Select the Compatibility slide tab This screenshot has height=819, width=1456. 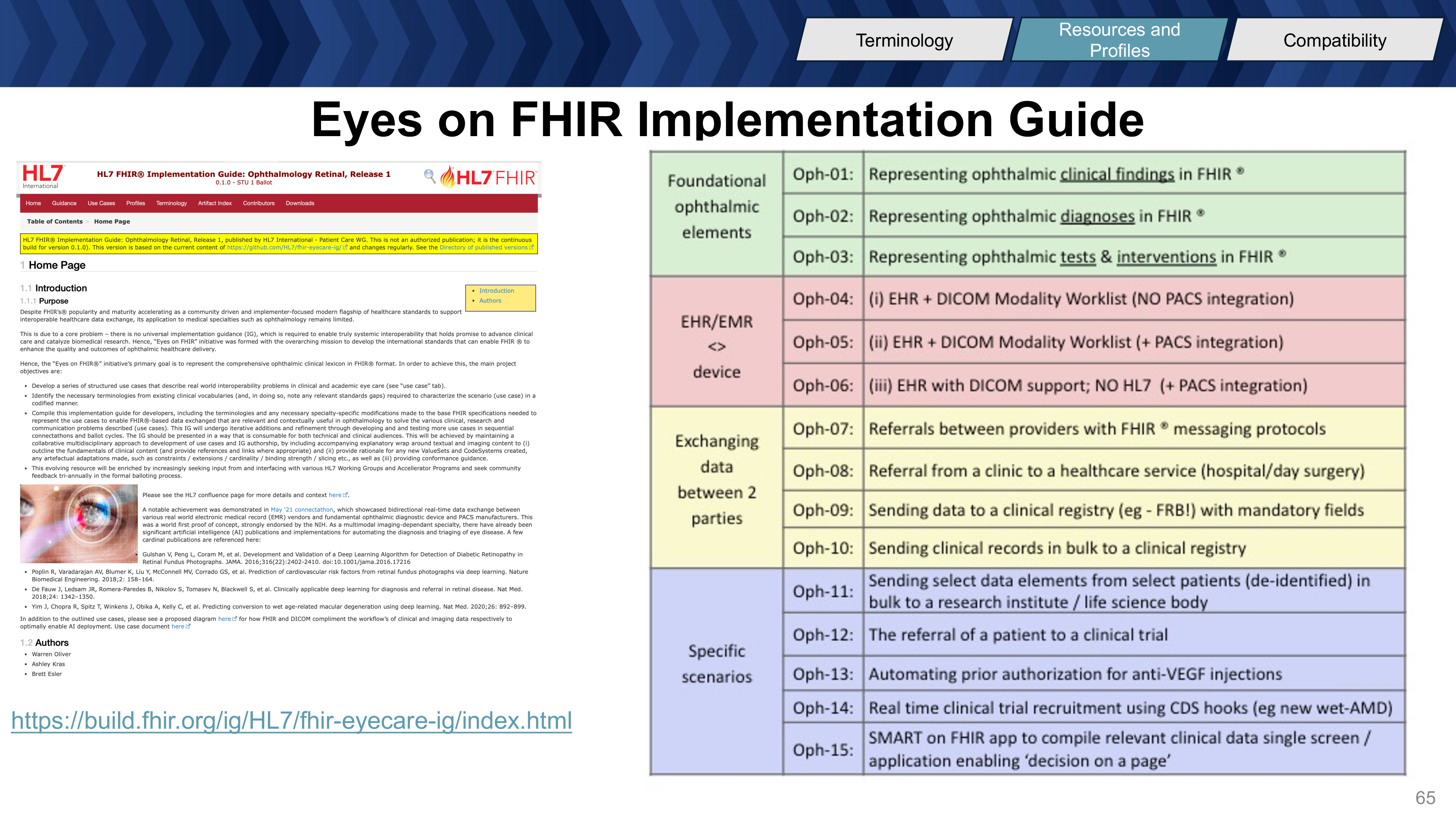coord(1334,40)
